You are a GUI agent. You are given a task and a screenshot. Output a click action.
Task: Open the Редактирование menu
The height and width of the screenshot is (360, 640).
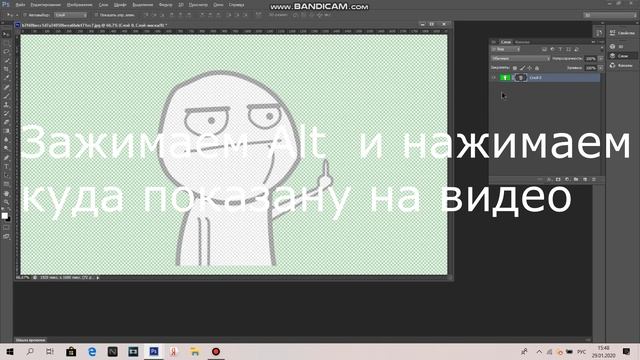pos(45,5)
